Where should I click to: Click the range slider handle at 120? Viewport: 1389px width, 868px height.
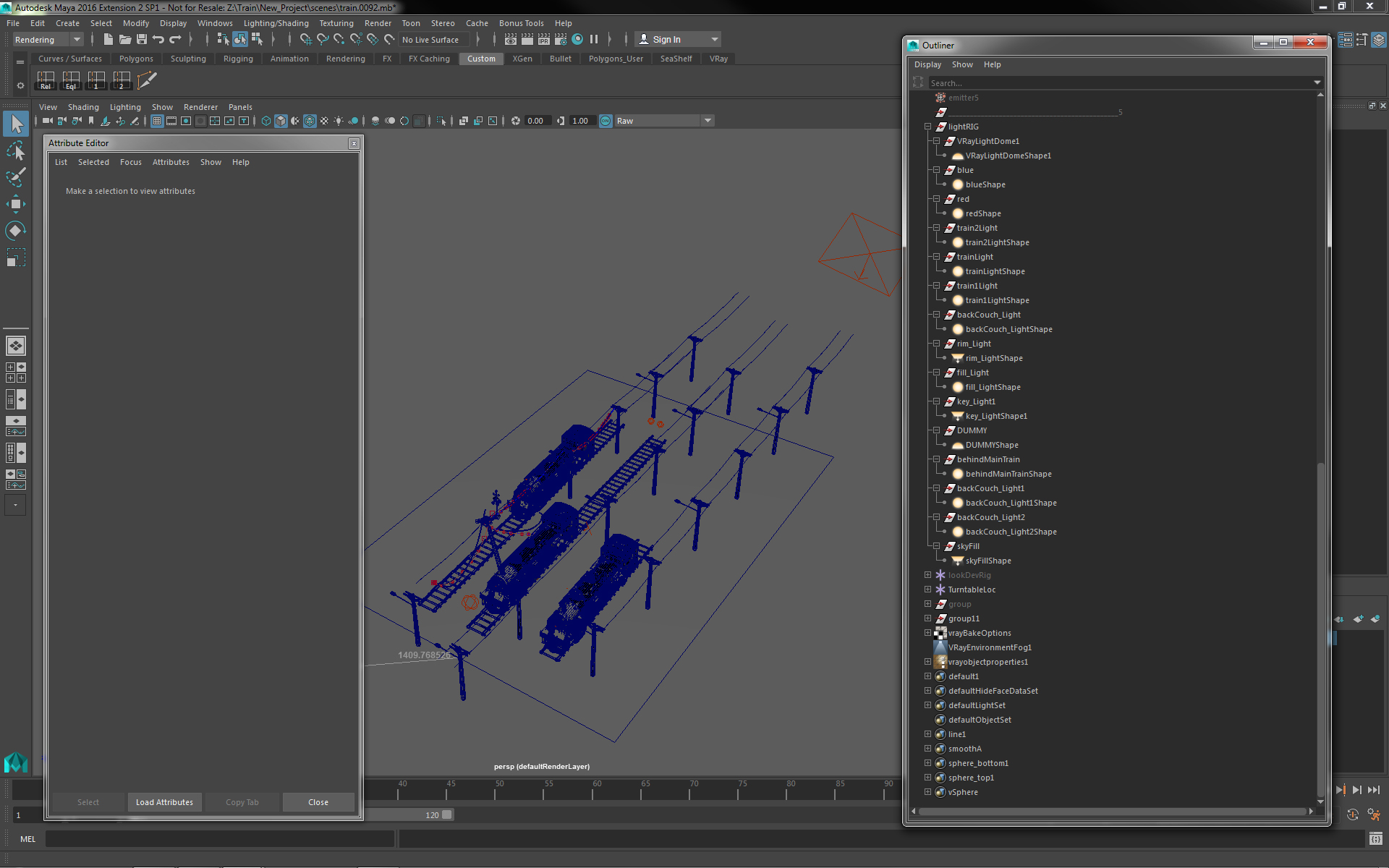click(x=447, y=814)
